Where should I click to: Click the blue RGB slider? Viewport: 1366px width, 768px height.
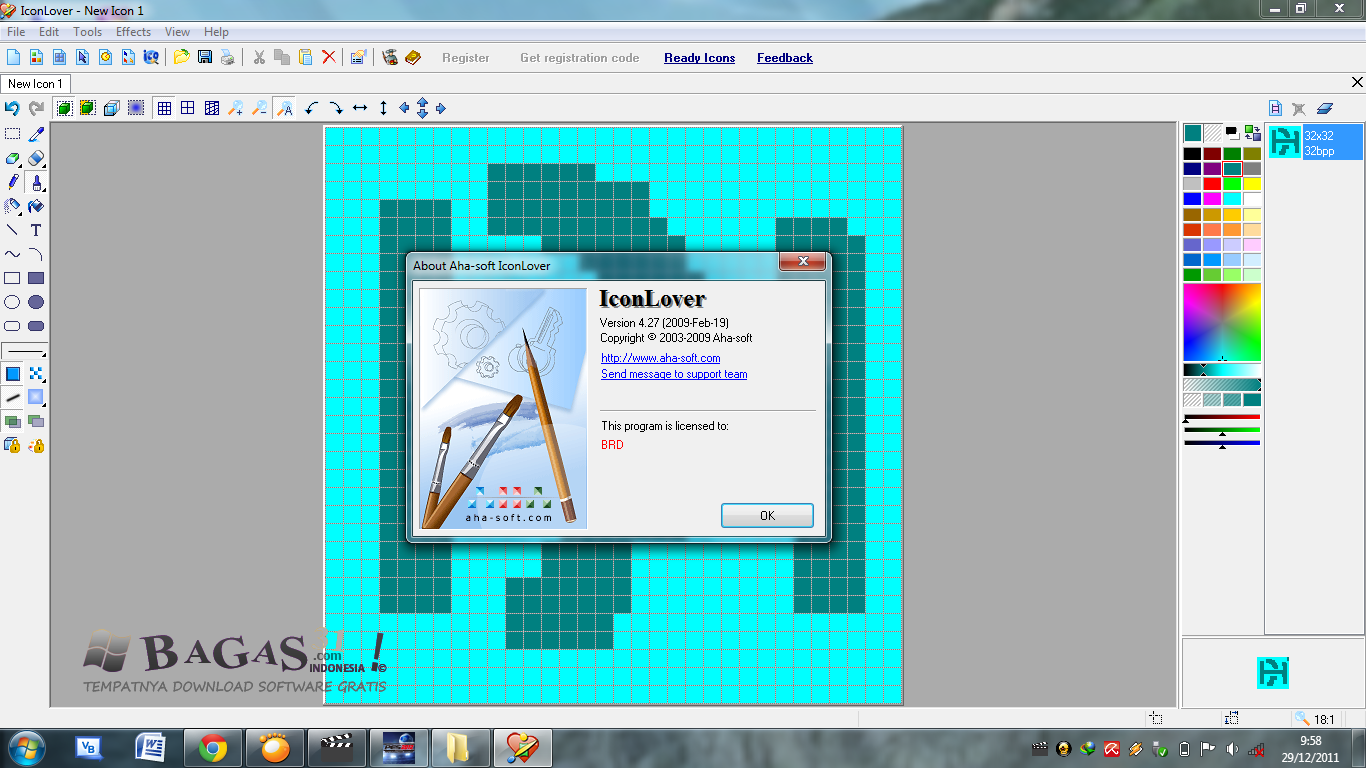pos(1222,443)
